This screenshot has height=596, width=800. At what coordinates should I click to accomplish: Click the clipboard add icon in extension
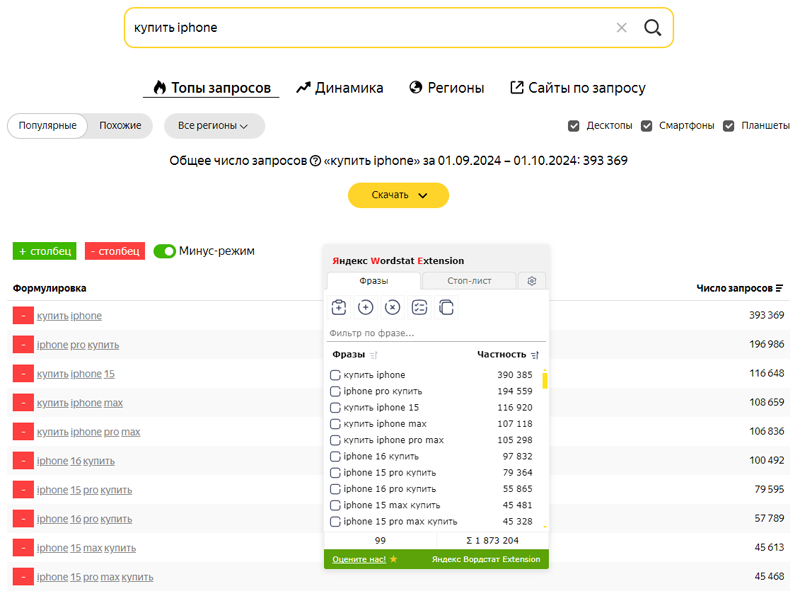coord(339,307)
